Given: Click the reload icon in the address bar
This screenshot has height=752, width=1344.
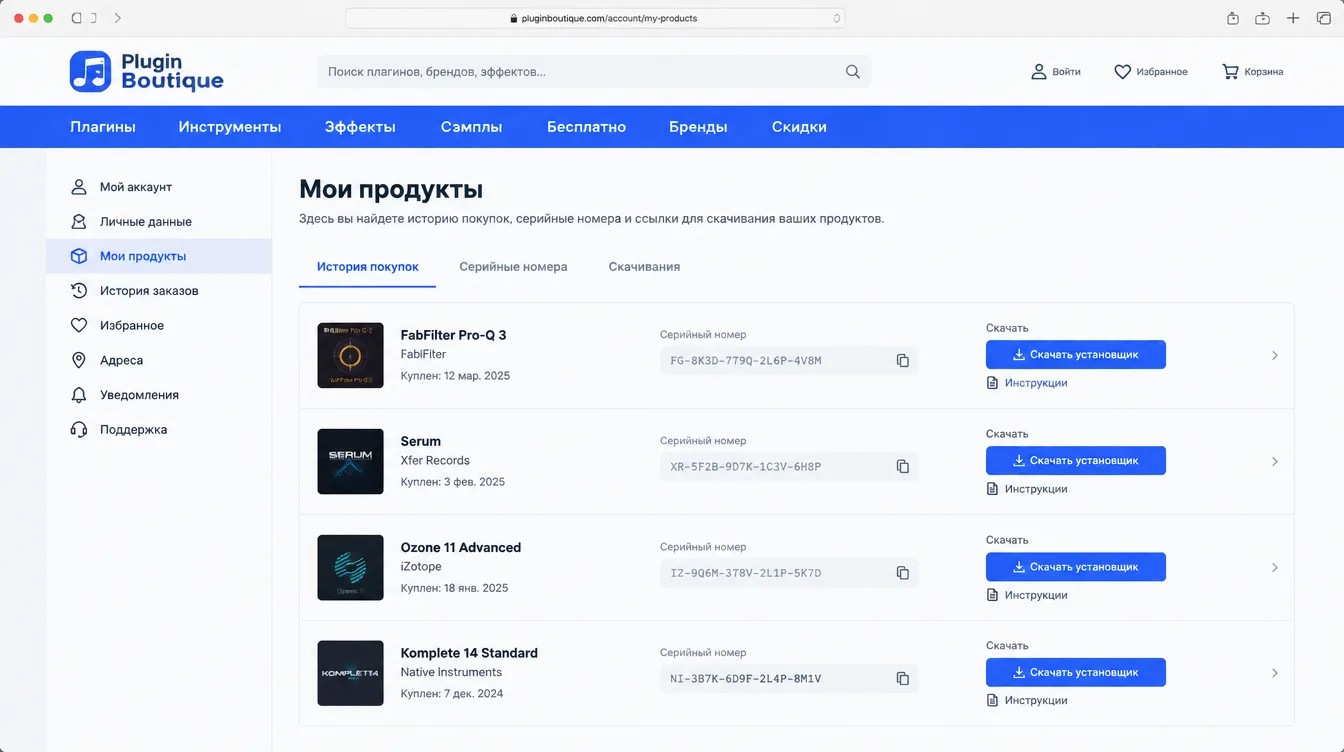Looking at the screenshot, I should tap(836, 18).
